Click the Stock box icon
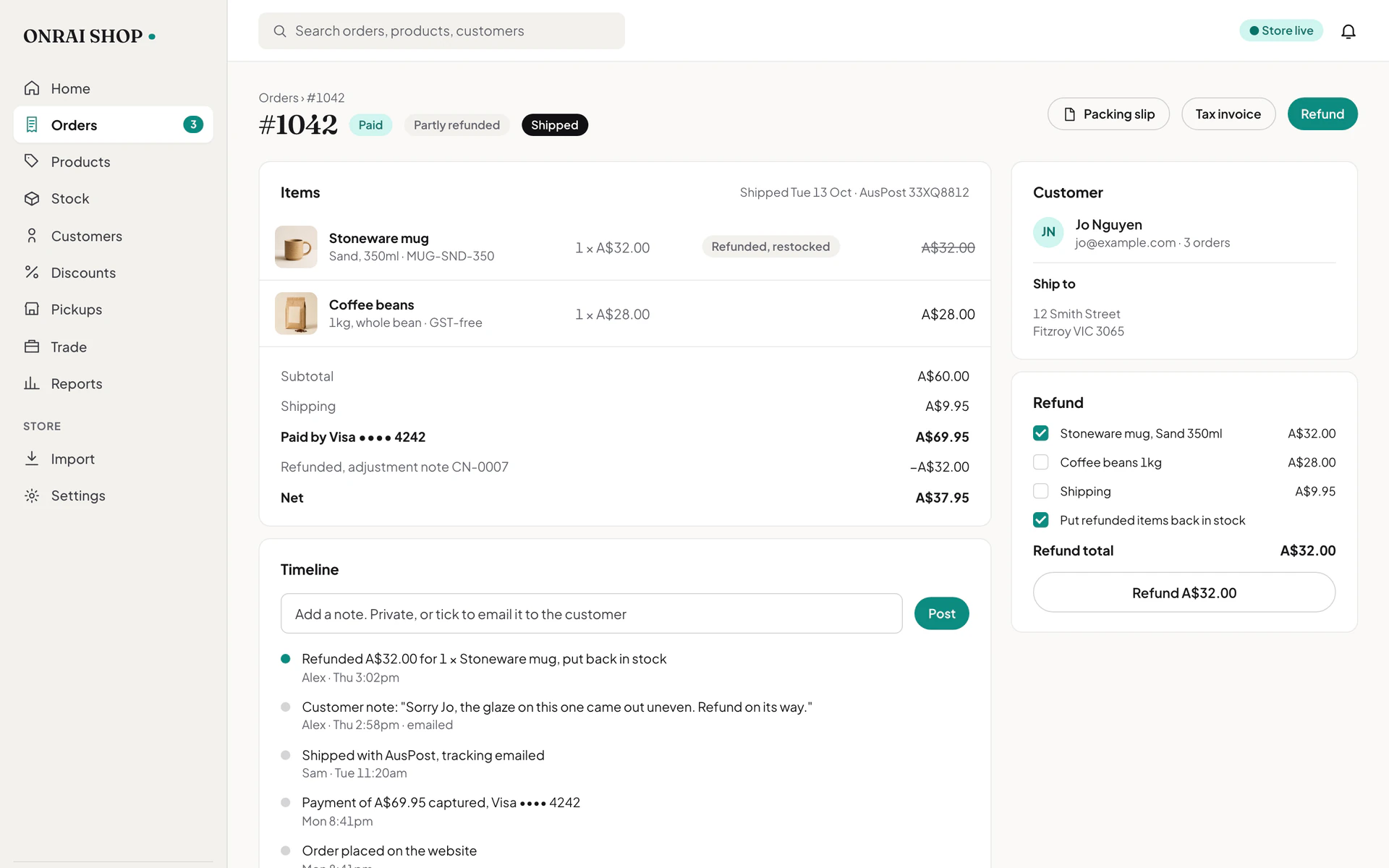1389x868 pixels. click(32, 198)
